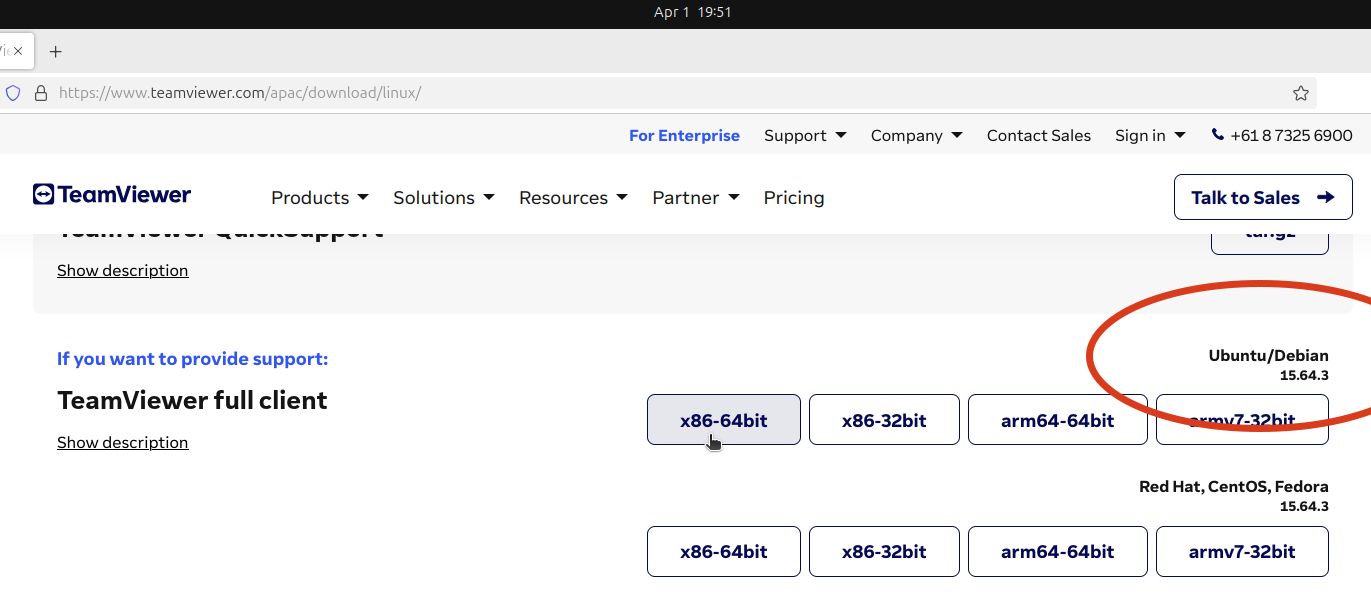Screen dimensions: 1371x606
Task: Click the lock icon in address bar
Action: (x=41, y=93)
